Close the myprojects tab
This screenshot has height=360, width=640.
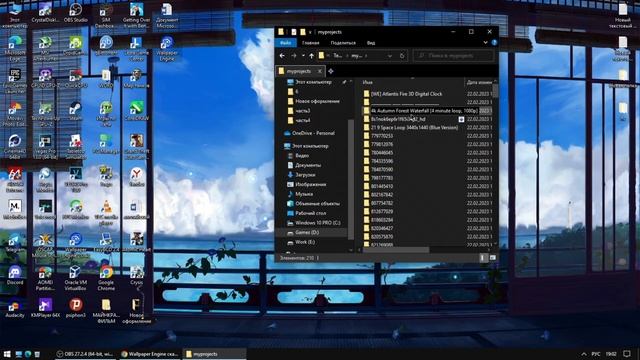(x=320, y=71)
